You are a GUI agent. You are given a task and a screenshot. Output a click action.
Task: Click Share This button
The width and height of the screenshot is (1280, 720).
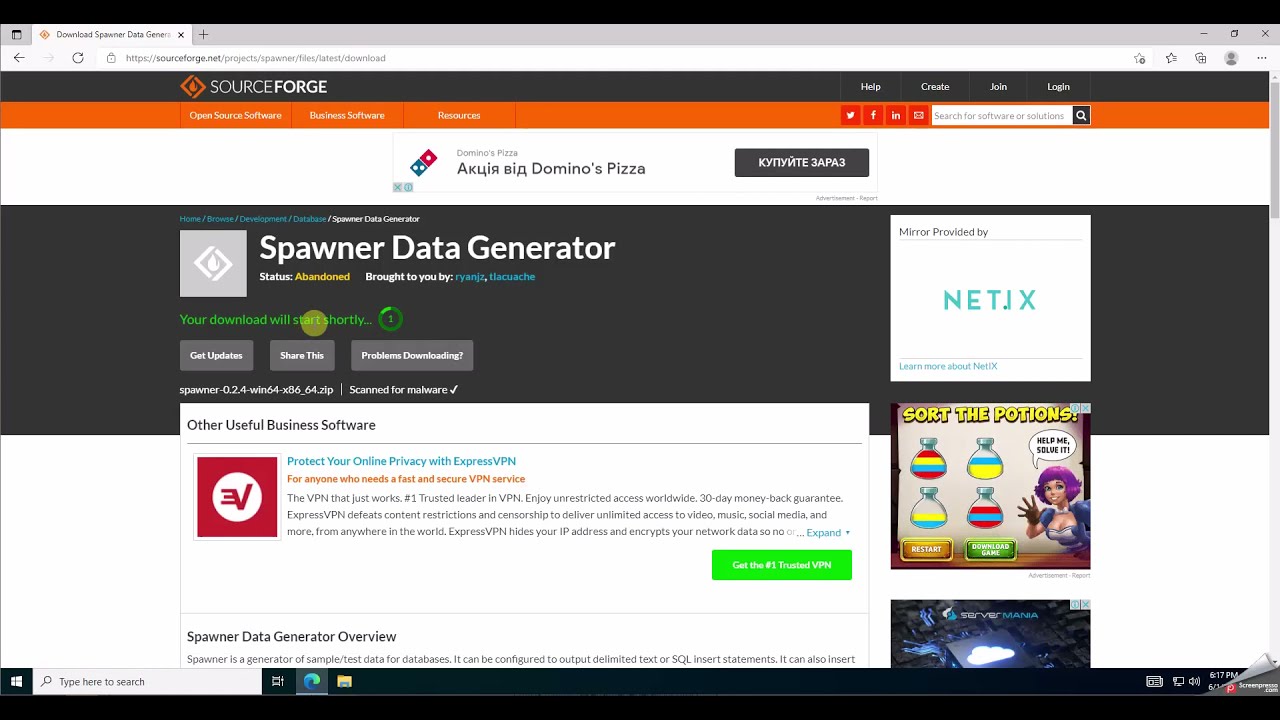coord(302,355)
